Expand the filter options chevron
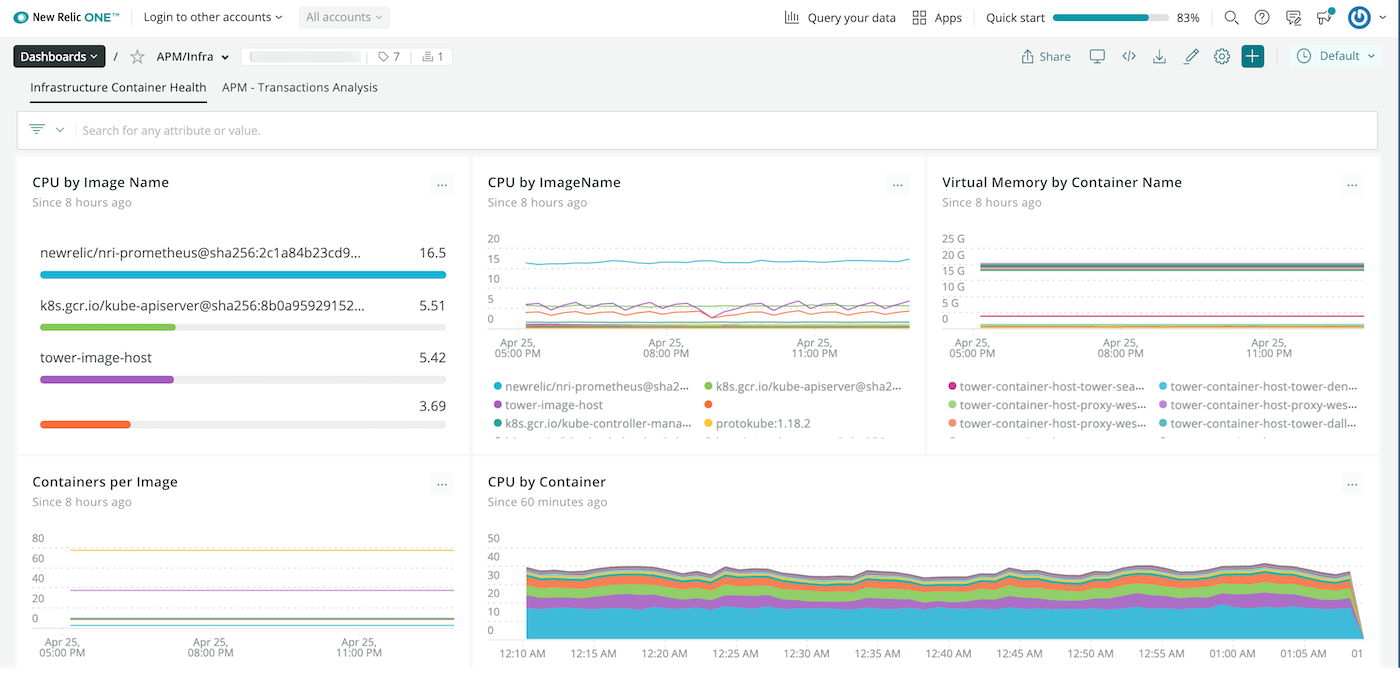The image size is (1400, 673). point(60,130)
